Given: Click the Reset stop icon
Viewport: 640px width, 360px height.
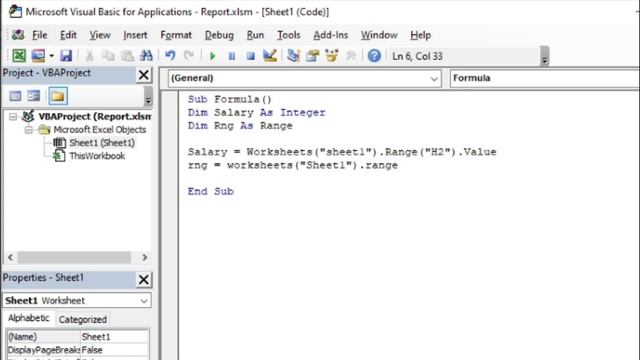Looking at the screenshot, I should tap(251, 56).
